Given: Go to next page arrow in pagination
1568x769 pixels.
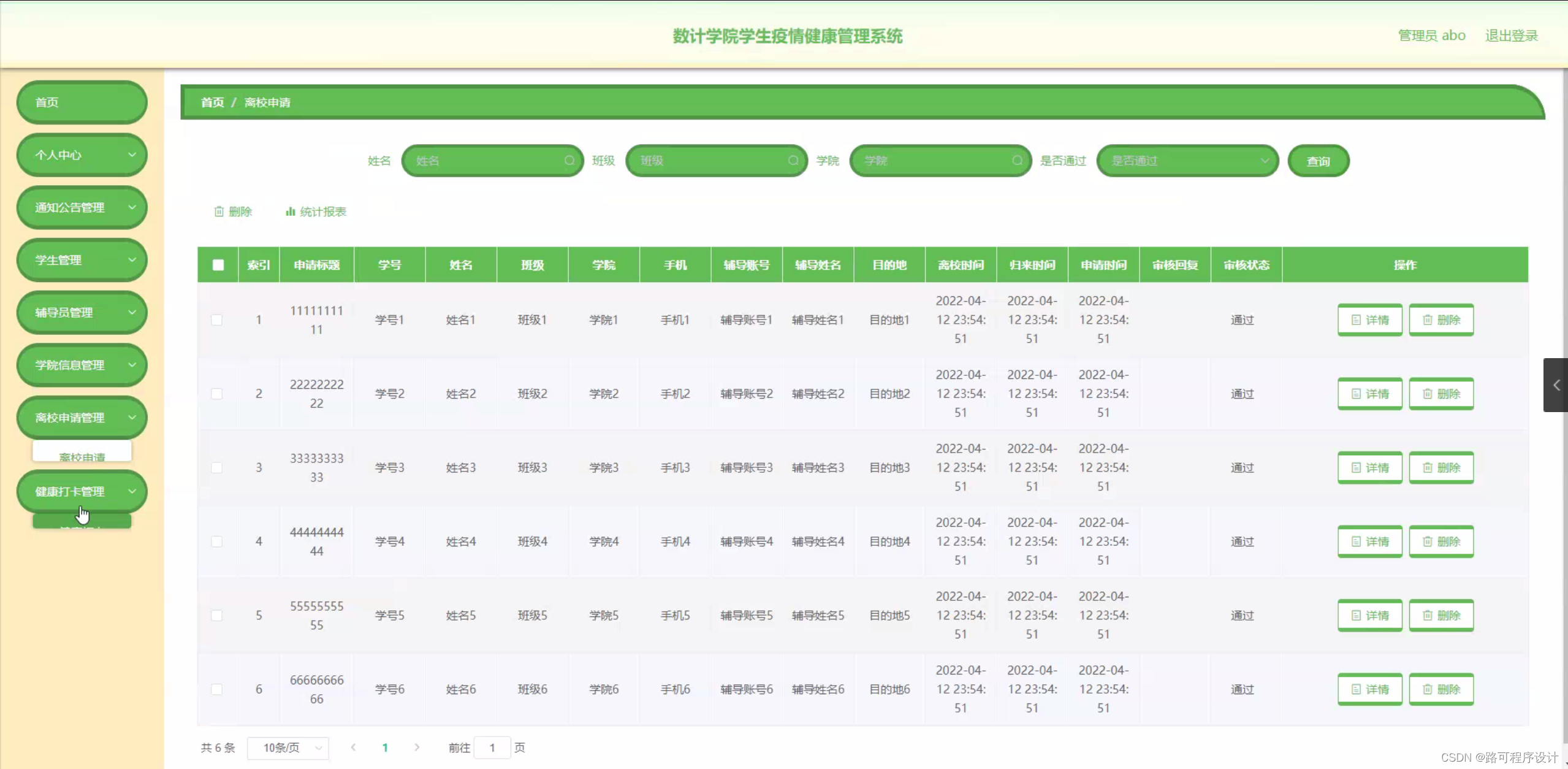Looking at the screenshot, I should [417, 747].
